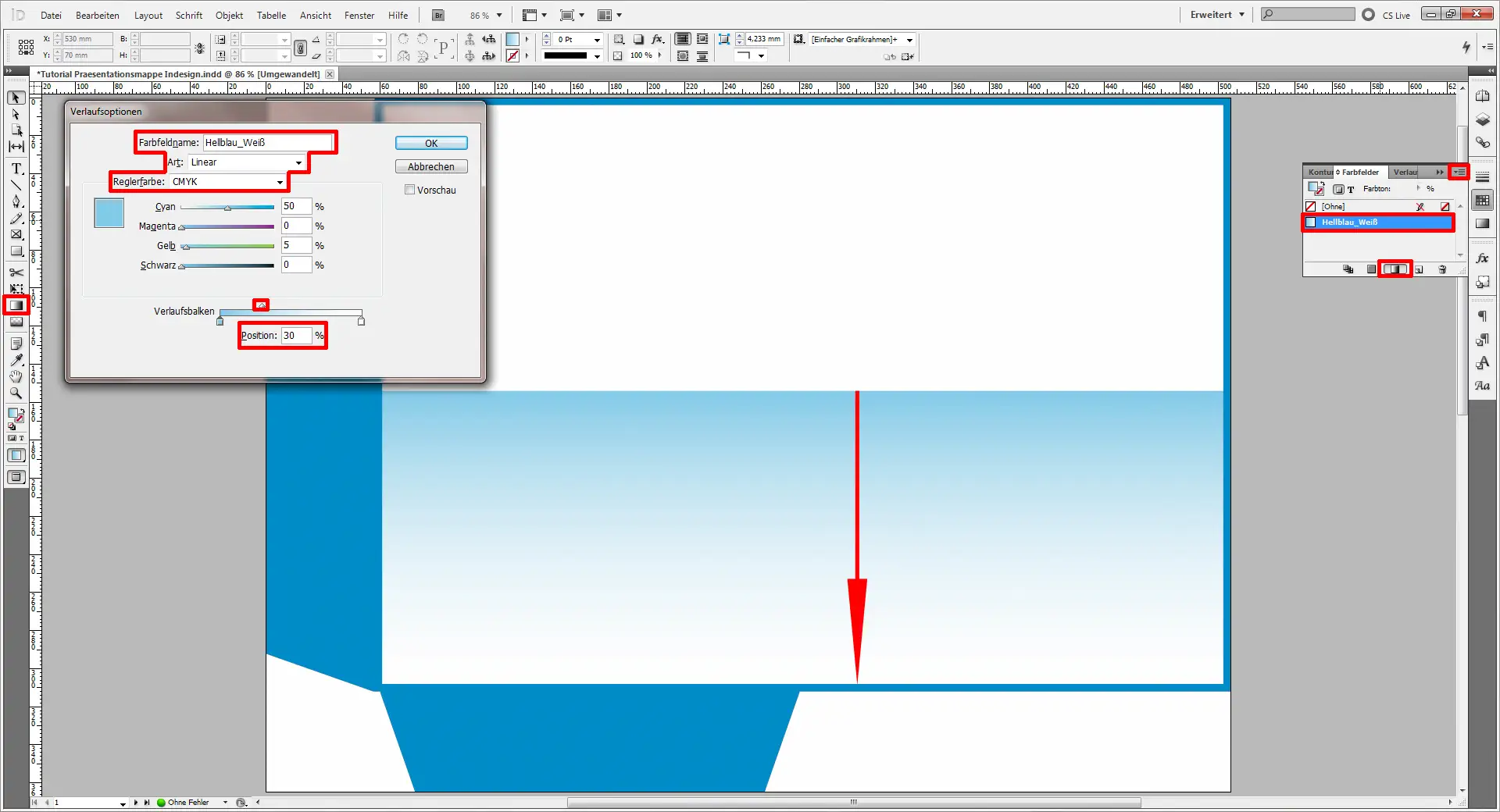Confirm the Verlaufsoptionen dialog with OK

pyautogui.click(x=430, y=143)
